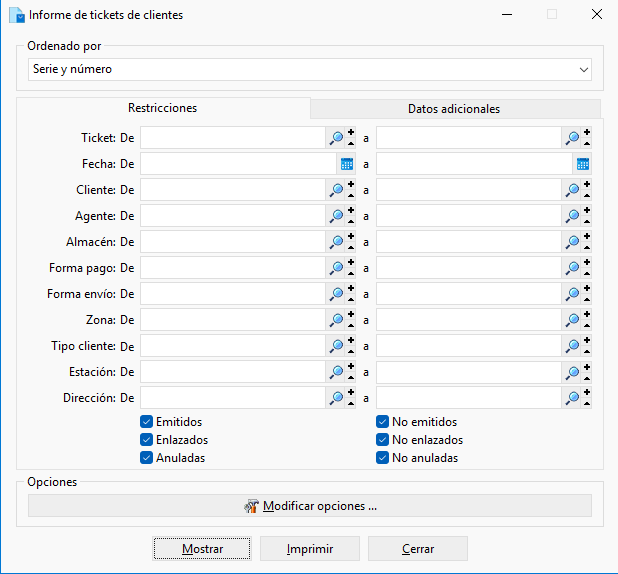
Task: Open calendar picker for Fecha start date
Action: 346,164
